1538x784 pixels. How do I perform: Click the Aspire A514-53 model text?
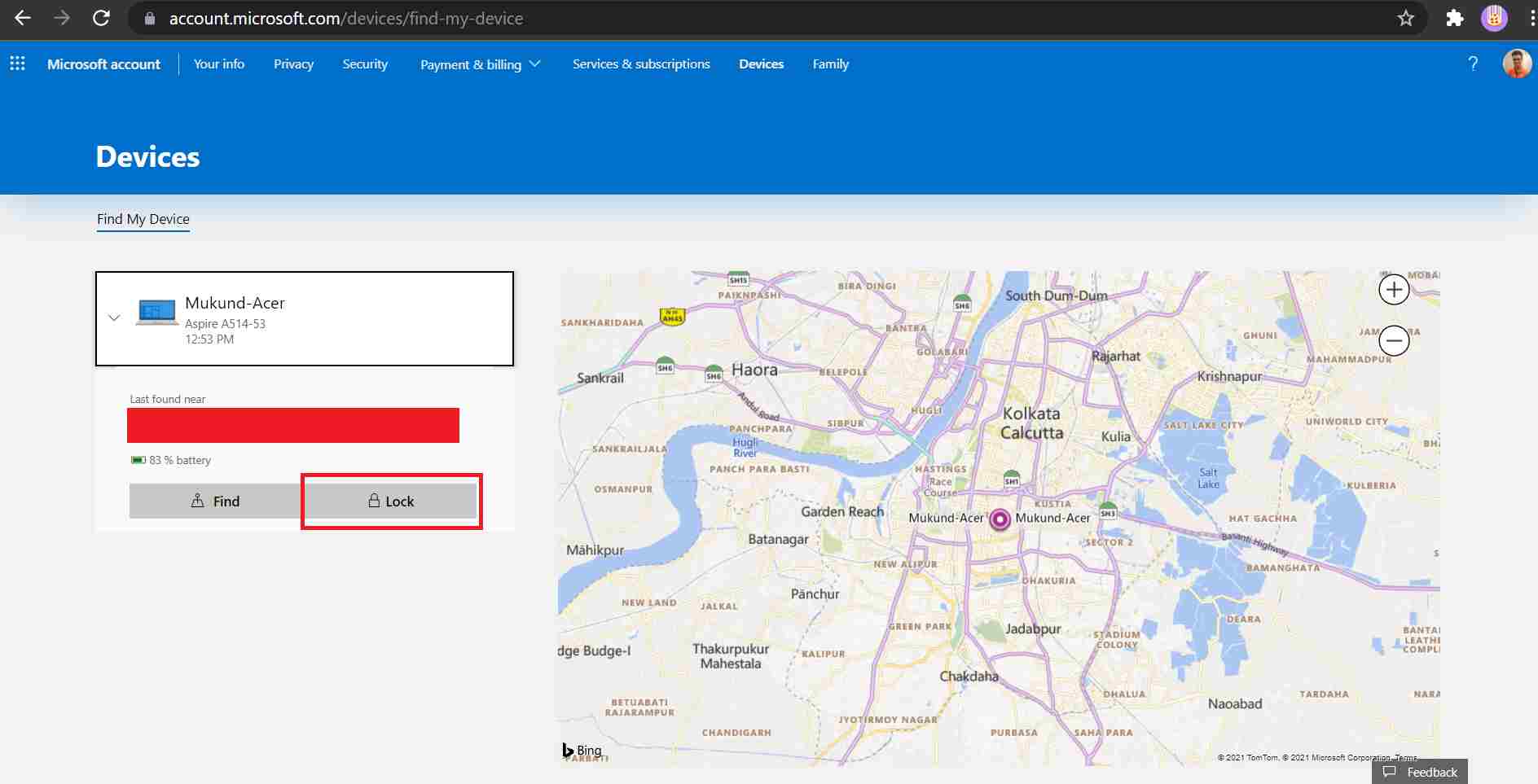[x=225, y=323]
